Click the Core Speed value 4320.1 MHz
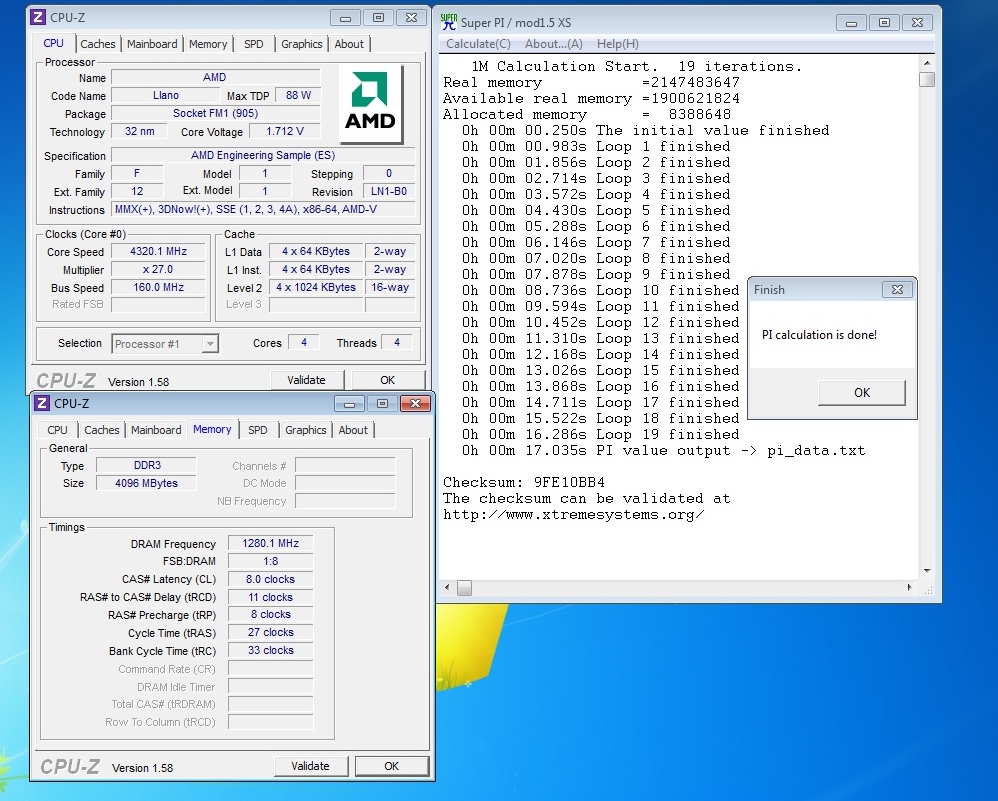The width and height of the screenshot is (998, 801). [158, 252]
